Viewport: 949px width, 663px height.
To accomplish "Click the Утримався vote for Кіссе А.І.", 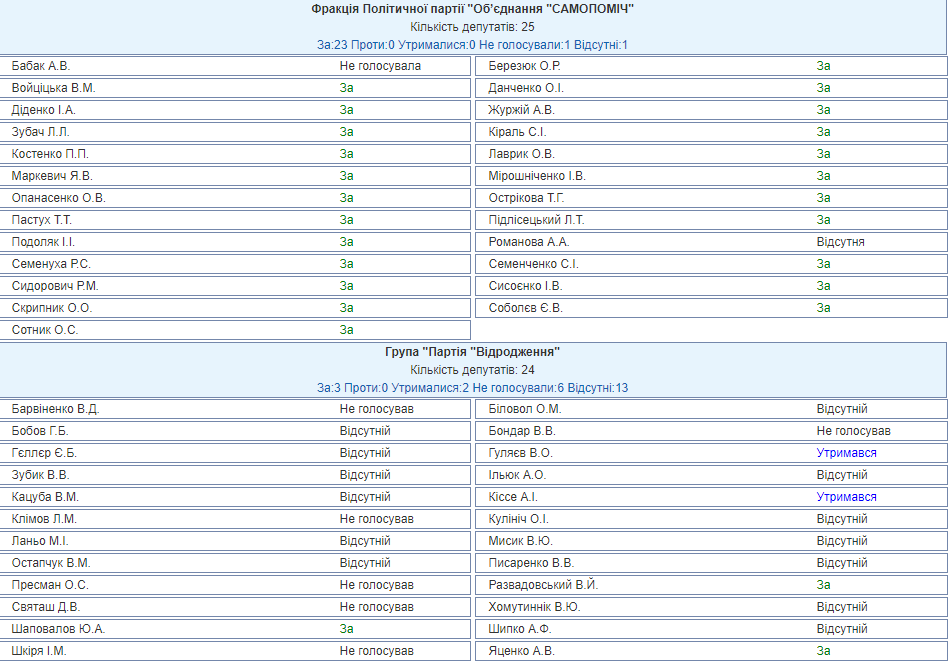I will (x=846, y=497).
